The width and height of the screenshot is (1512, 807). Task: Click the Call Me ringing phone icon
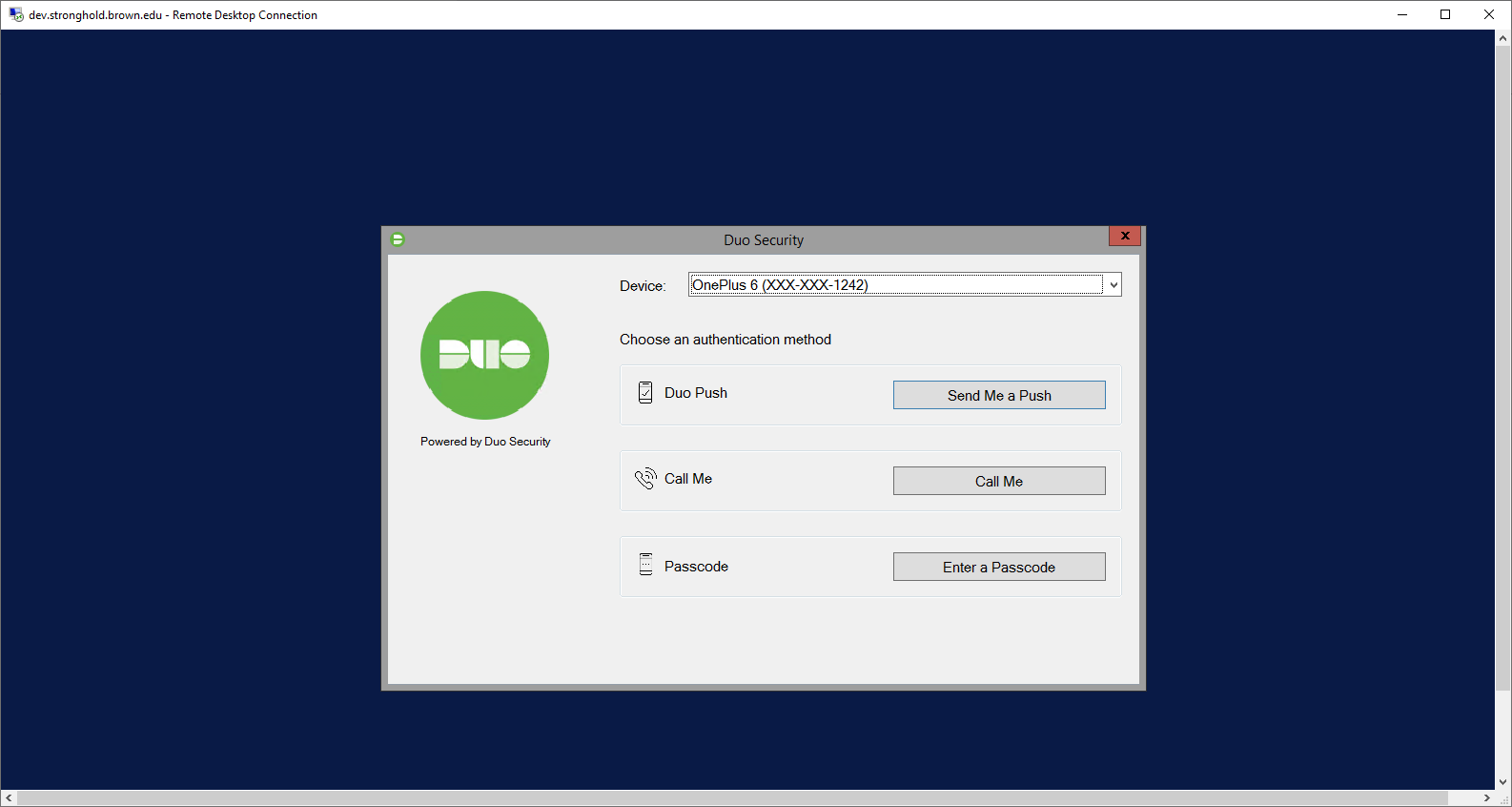[x=645, y=478]
